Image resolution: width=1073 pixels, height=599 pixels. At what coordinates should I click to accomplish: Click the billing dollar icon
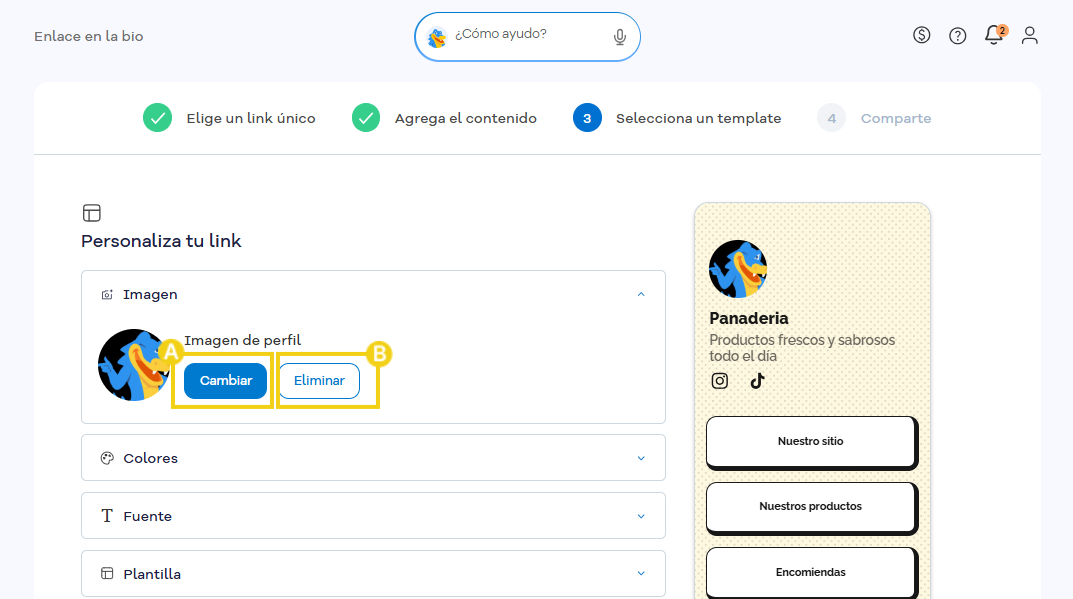point(921,35)
